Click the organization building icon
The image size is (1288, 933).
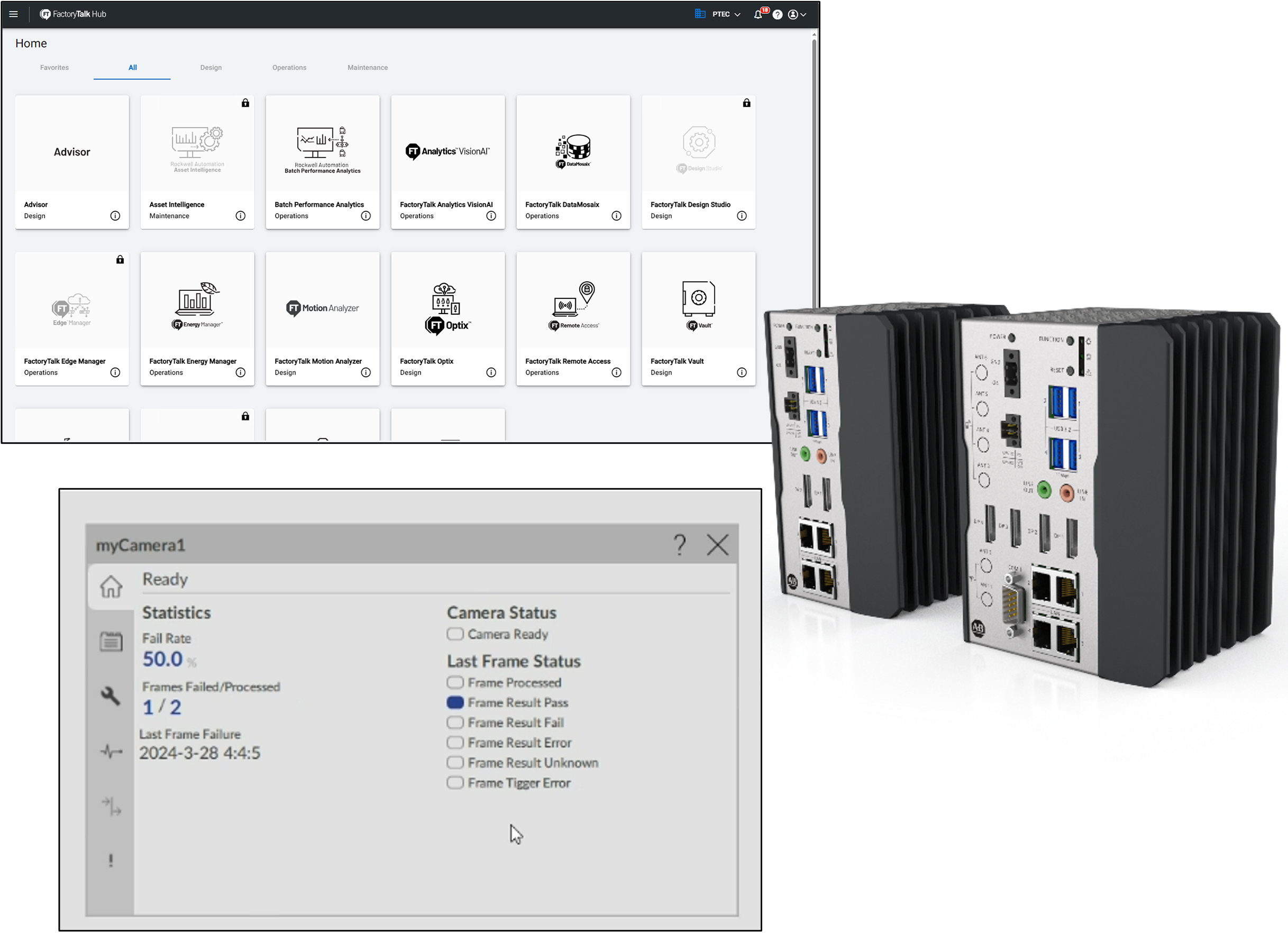700,14
